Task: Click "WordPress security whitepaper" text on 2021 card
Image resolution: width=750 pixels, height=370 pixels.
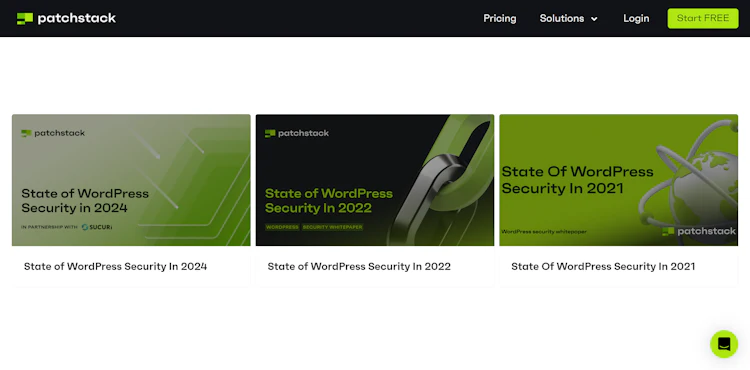Action: (x=544, y=232)
